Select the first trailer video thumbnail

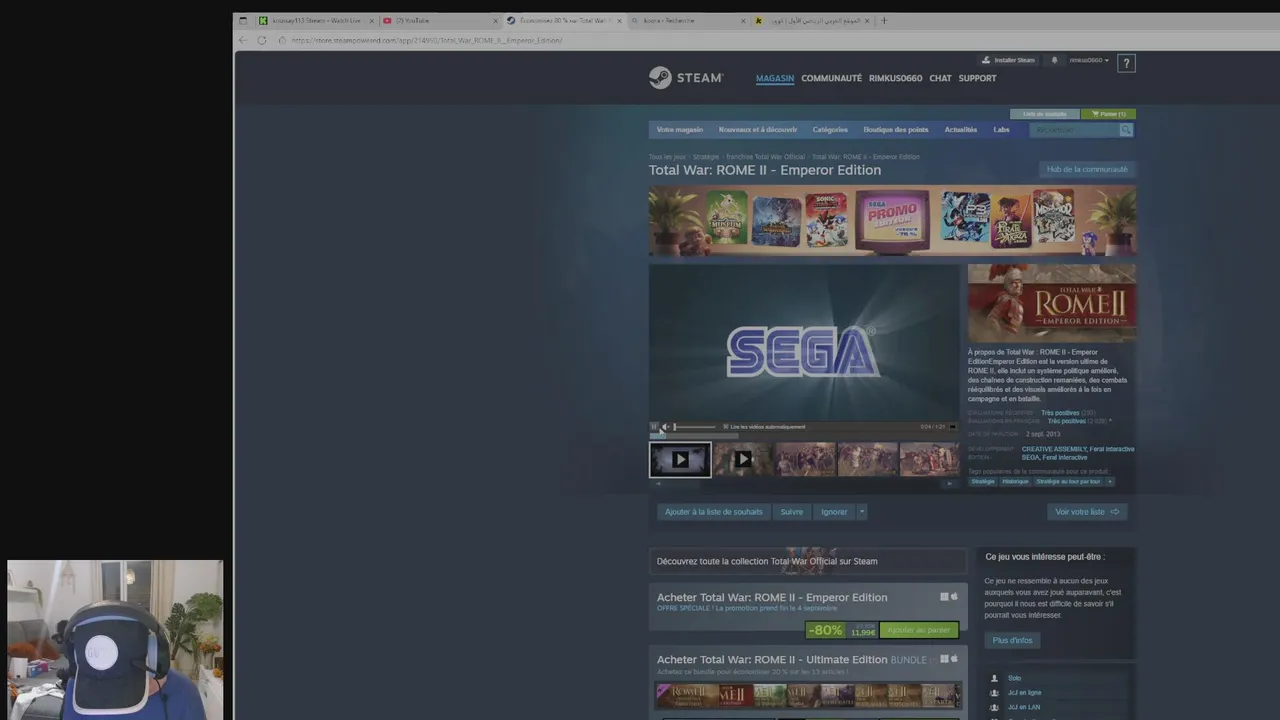680,459
